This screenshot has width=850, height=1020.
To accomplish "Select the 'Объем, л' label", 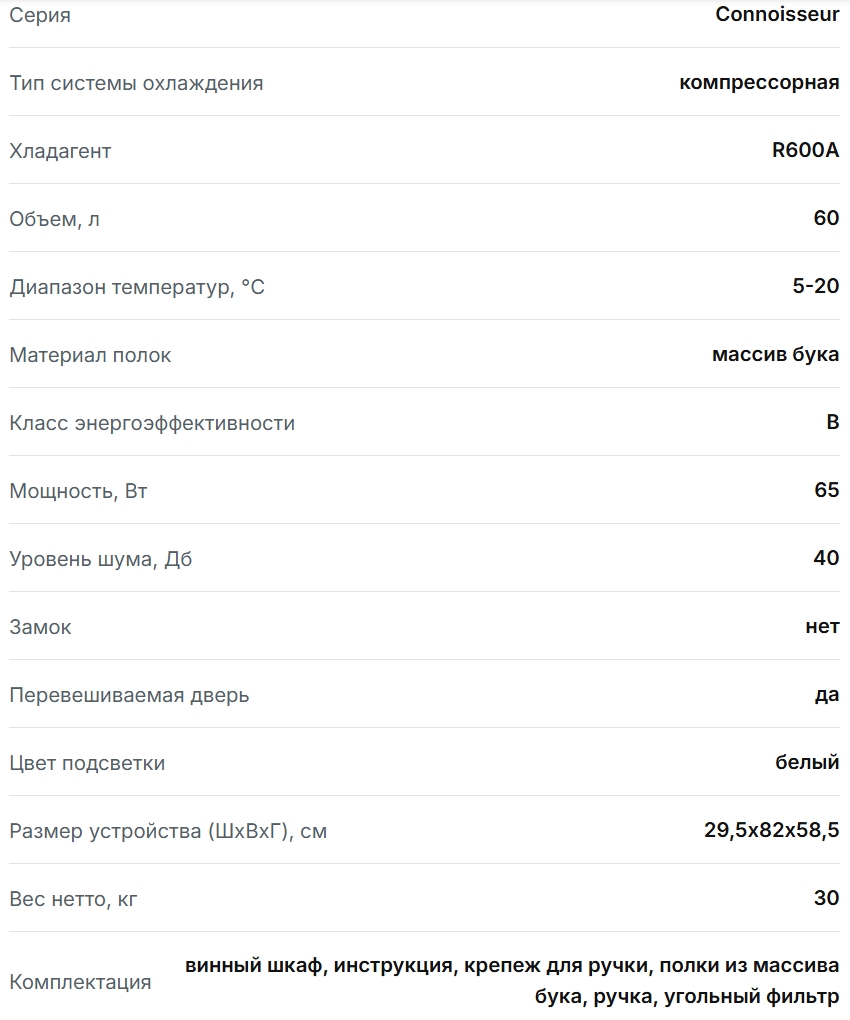I will 54,219.
